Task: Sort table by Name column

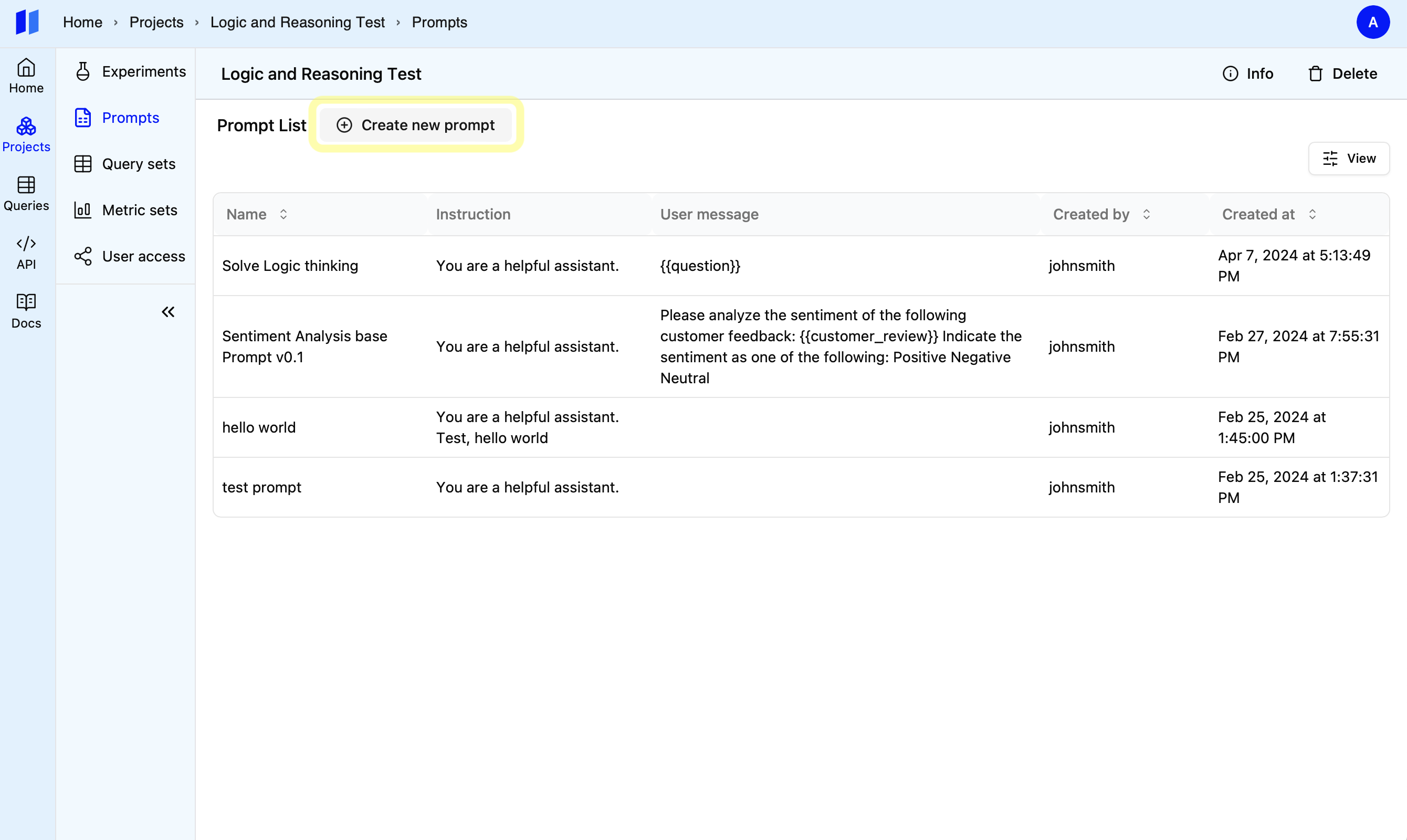Action: point(283,215)
